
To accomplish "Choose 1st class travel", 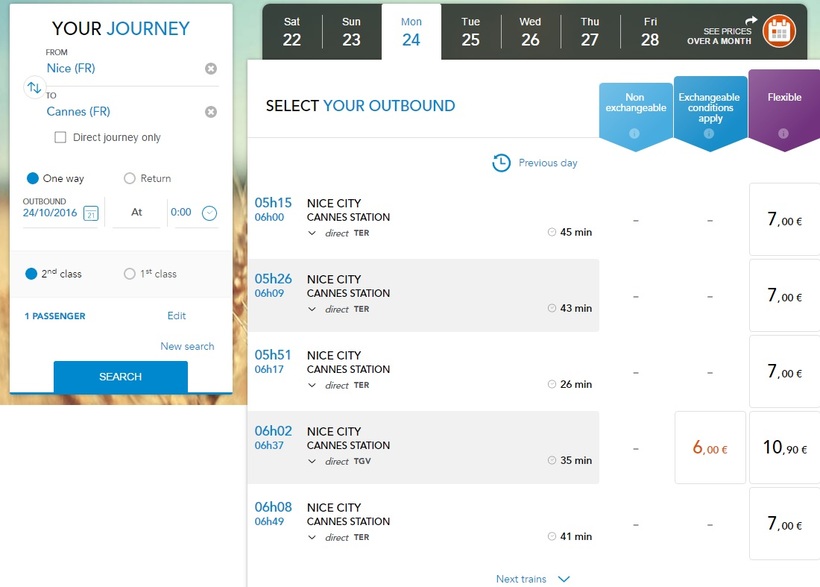I will click(129, 274).
